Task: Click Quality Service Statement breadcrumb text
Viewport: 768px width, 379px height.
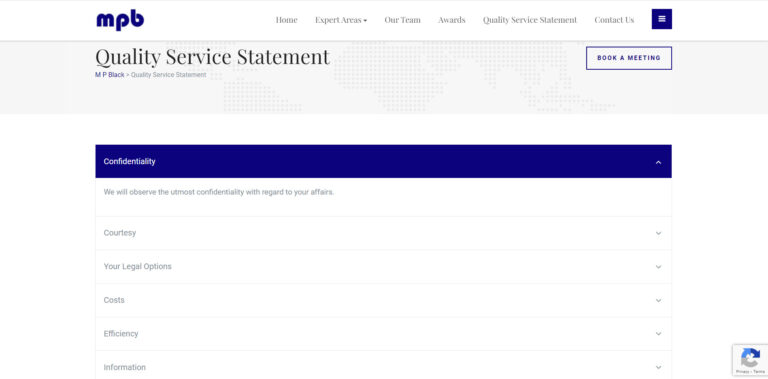Action: 168,75
